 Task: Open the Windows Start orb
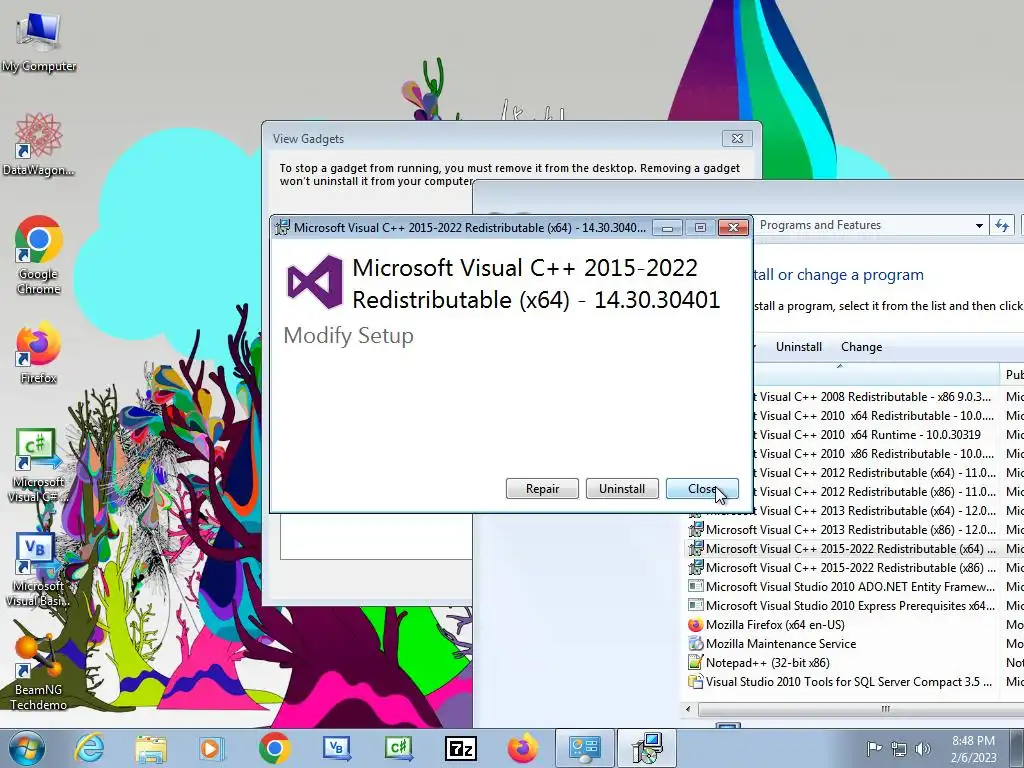27,748
